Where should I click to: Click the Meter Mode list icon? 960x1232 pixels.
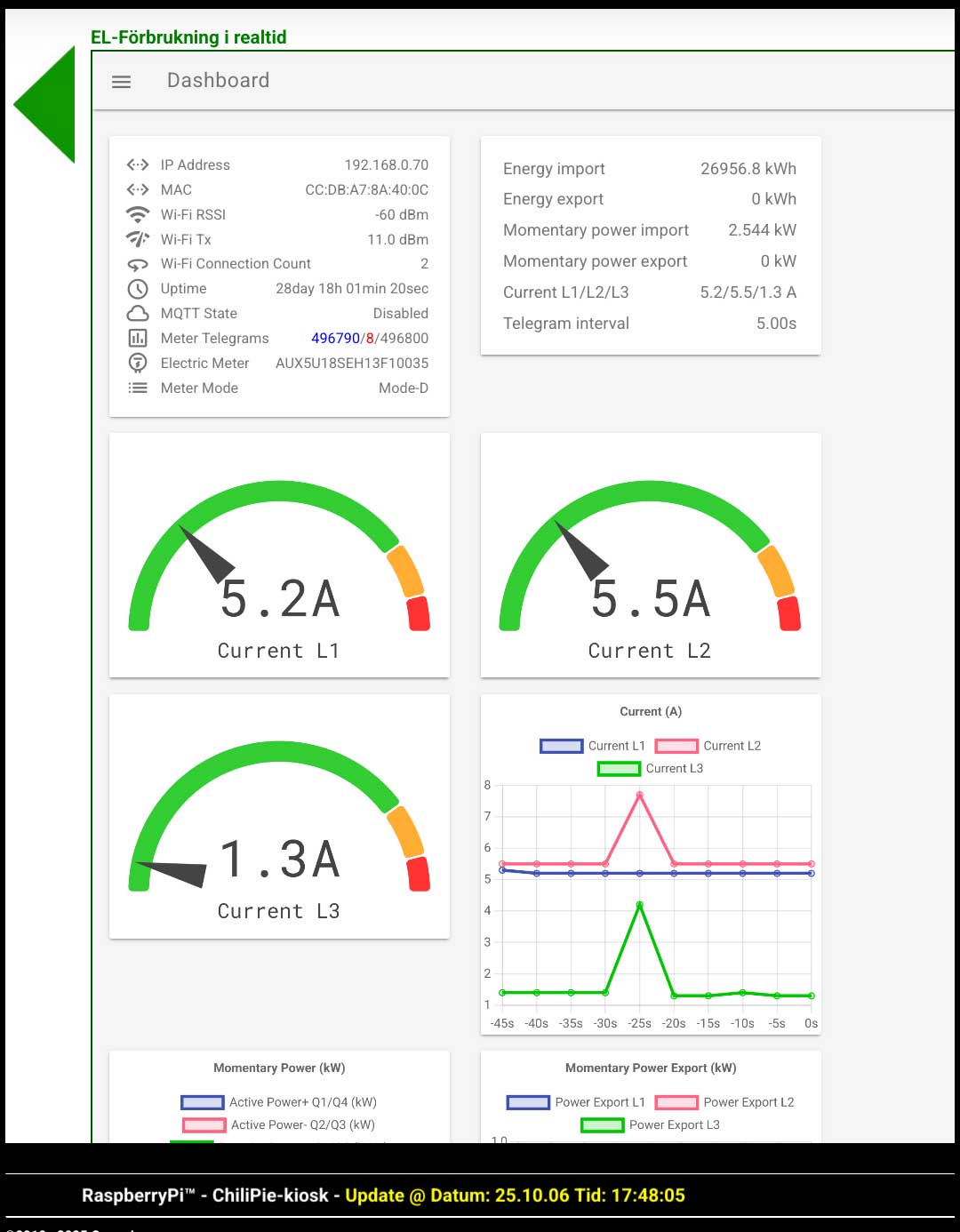pos(138,388)
